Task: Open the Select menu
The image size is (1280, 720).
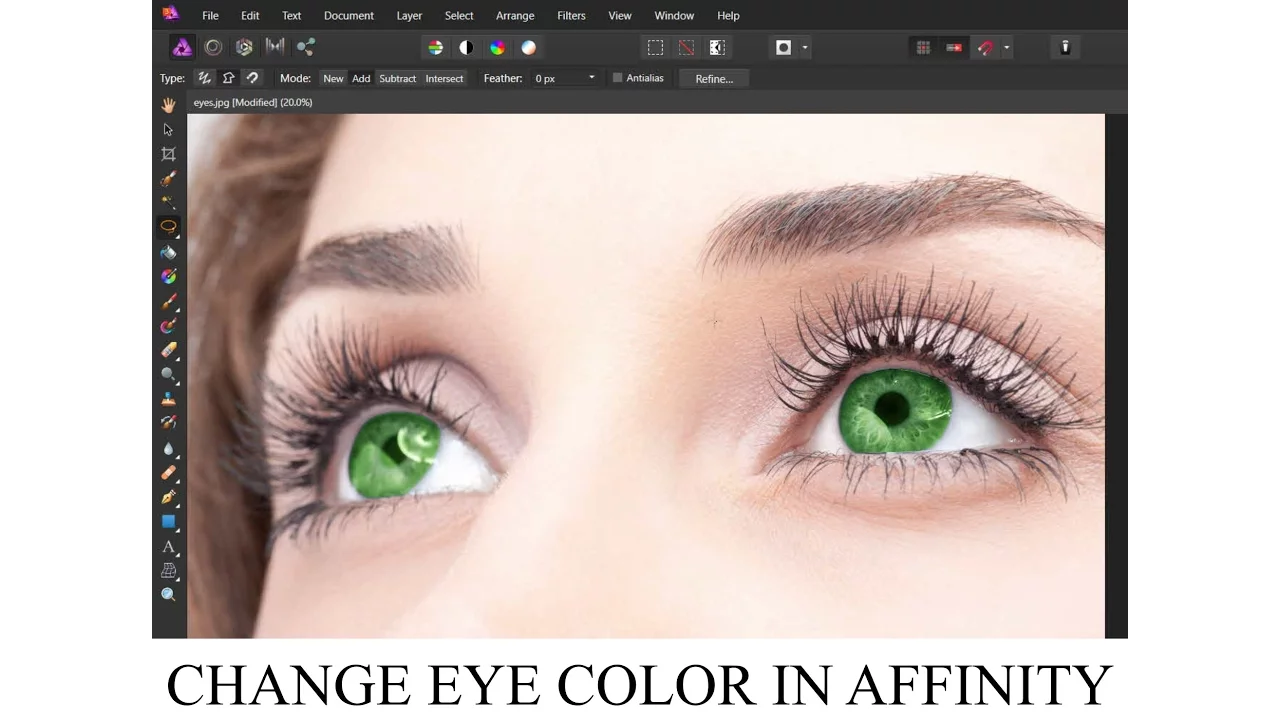Action: coord(459,15)
